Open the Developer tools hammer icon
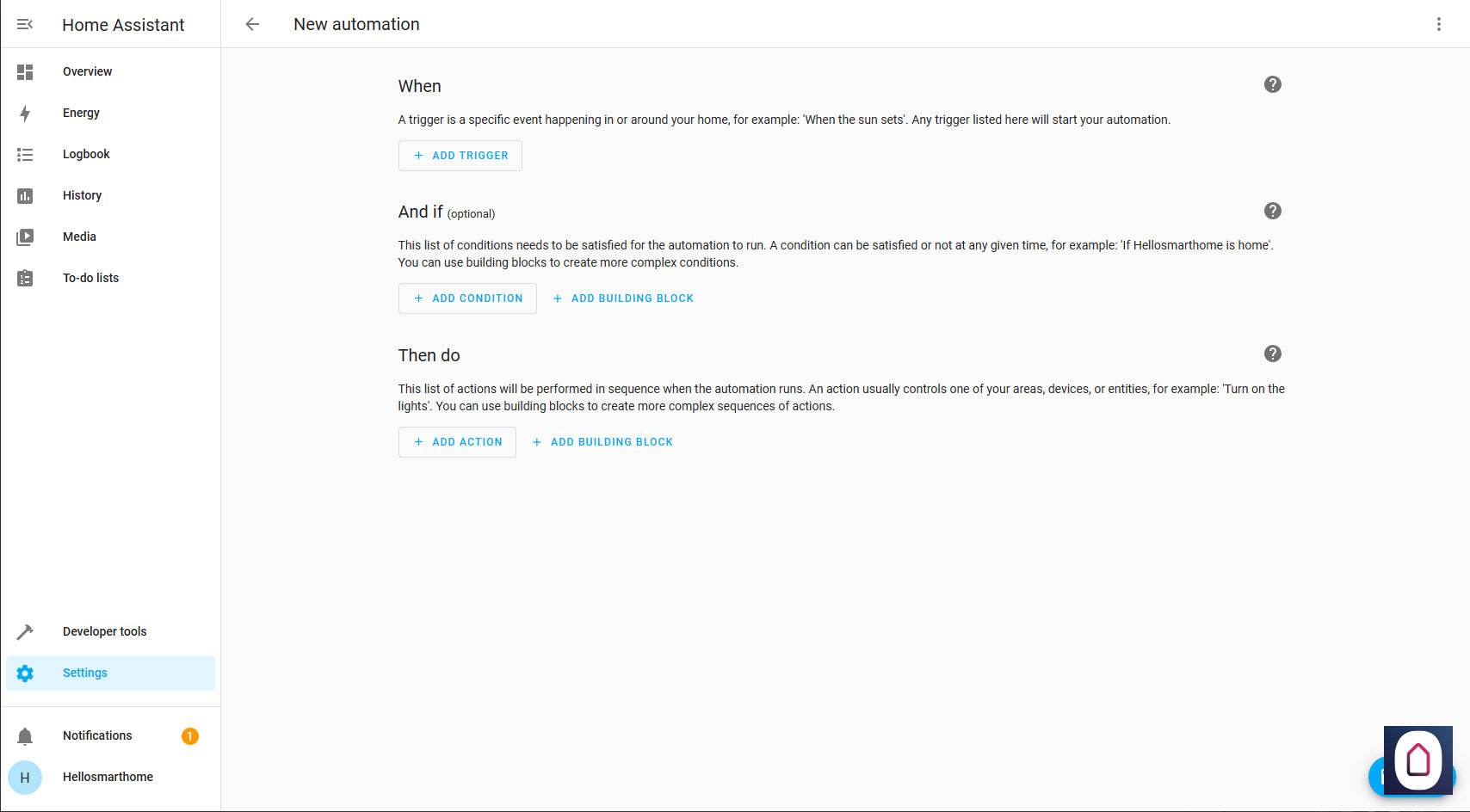Image resolution: width=1470 pixels, height=812 pixels. [25, 632]
